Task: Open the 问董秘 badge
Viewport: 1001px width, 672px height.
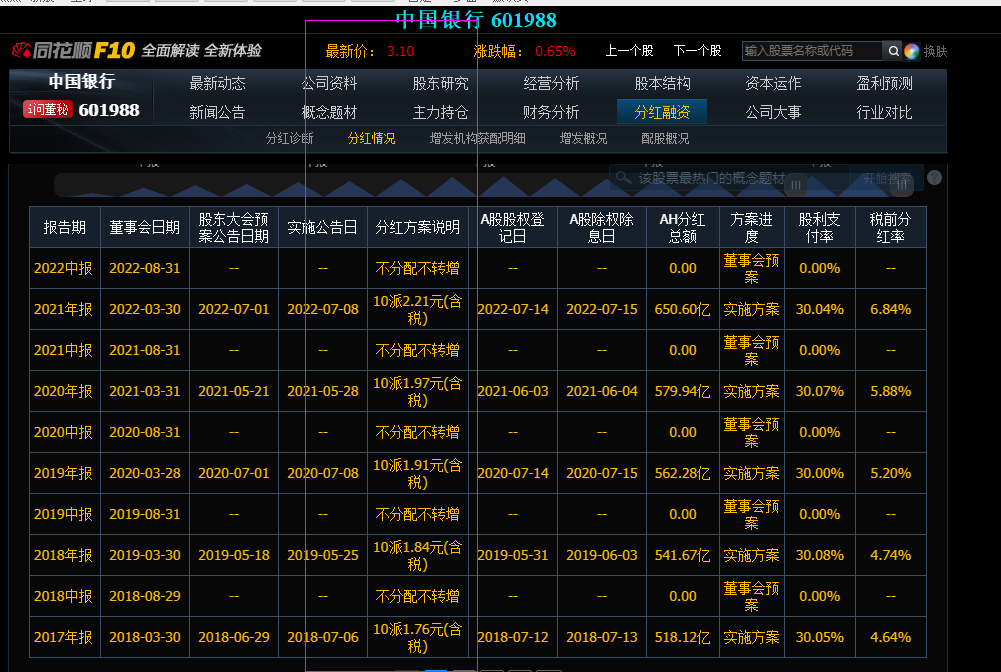Action: coord(48,110)
